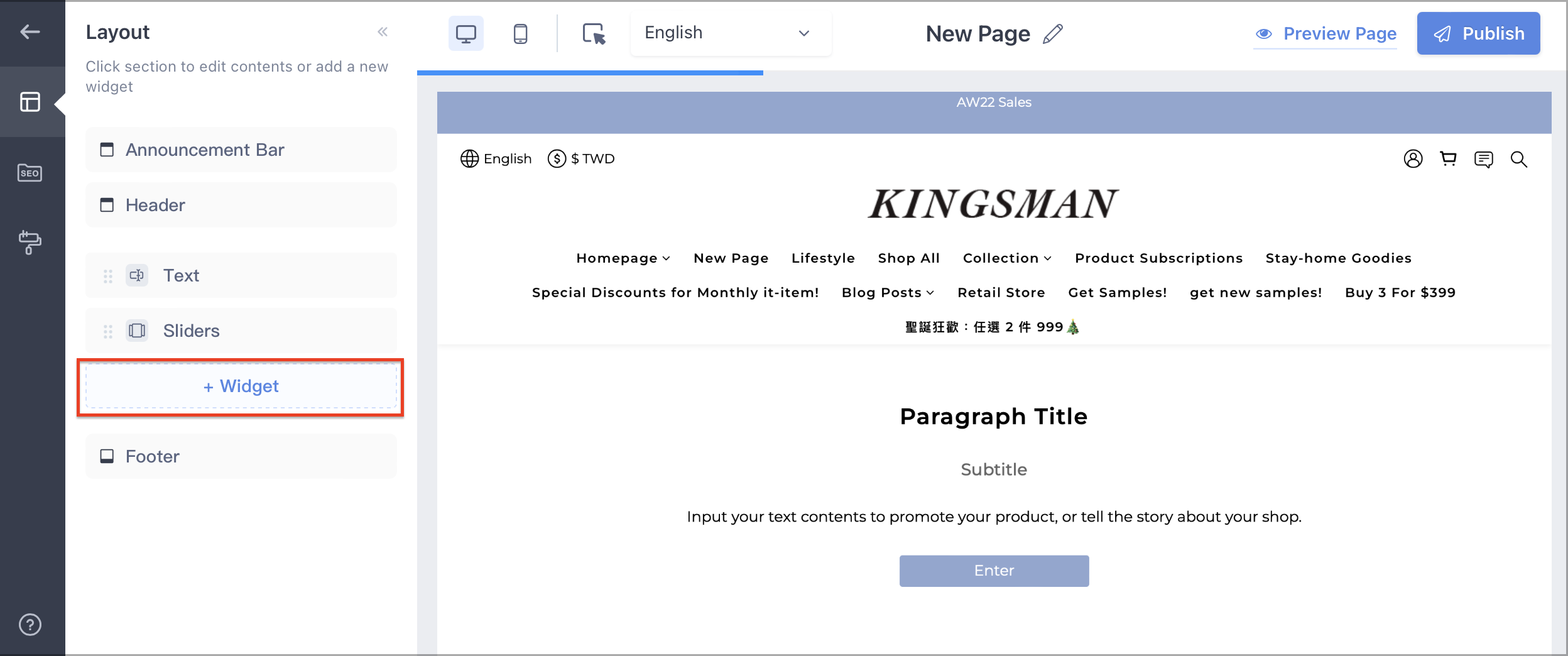The height and width of the screenshot is (656, 1568).
Task: Click the back arrow to exit editor
Action: tap(29, 31)
